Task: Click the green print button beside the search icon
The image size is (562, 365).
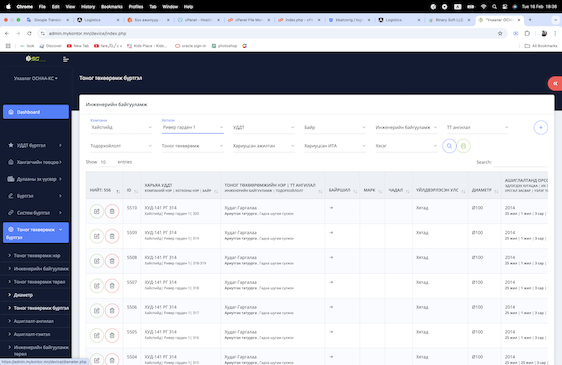Action: click(x=463, y=146)
